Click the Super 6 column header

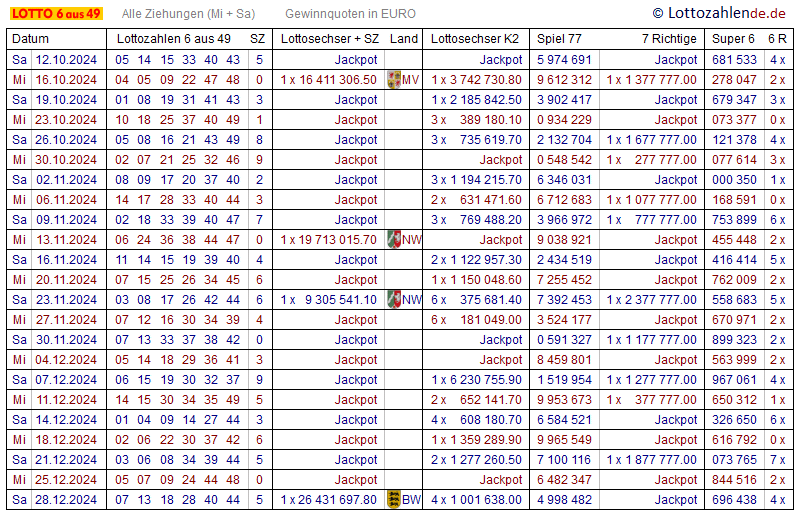tap(733, 38)
